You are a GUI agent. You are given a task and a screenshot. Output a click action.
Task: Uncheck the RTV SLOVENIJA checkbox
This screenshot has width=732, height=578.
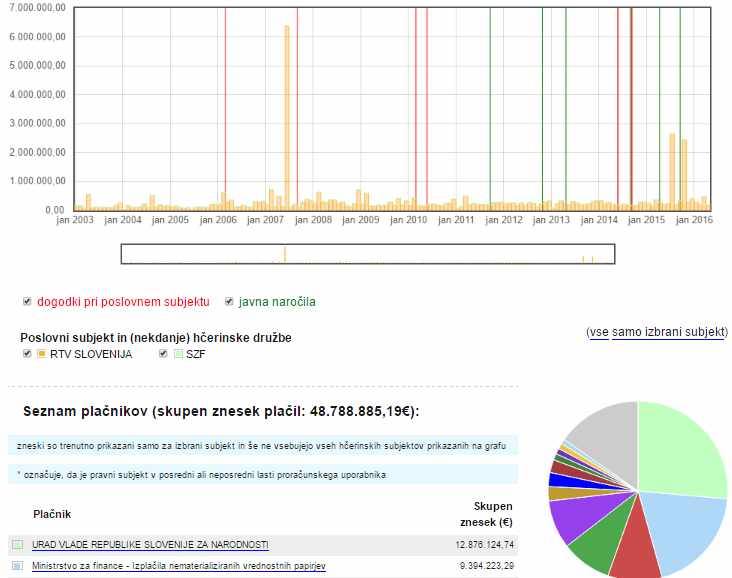(x=26, y=354)
